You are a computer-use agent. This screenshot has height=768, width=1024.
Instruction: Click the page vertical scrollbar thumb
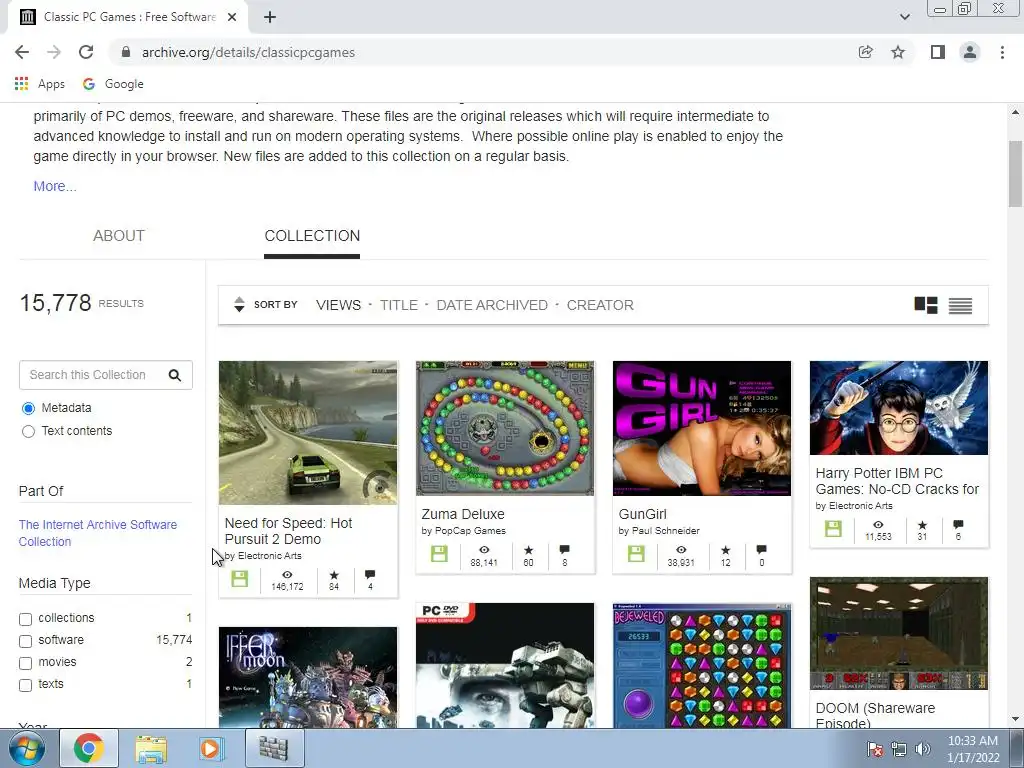tap(1015, 174)
